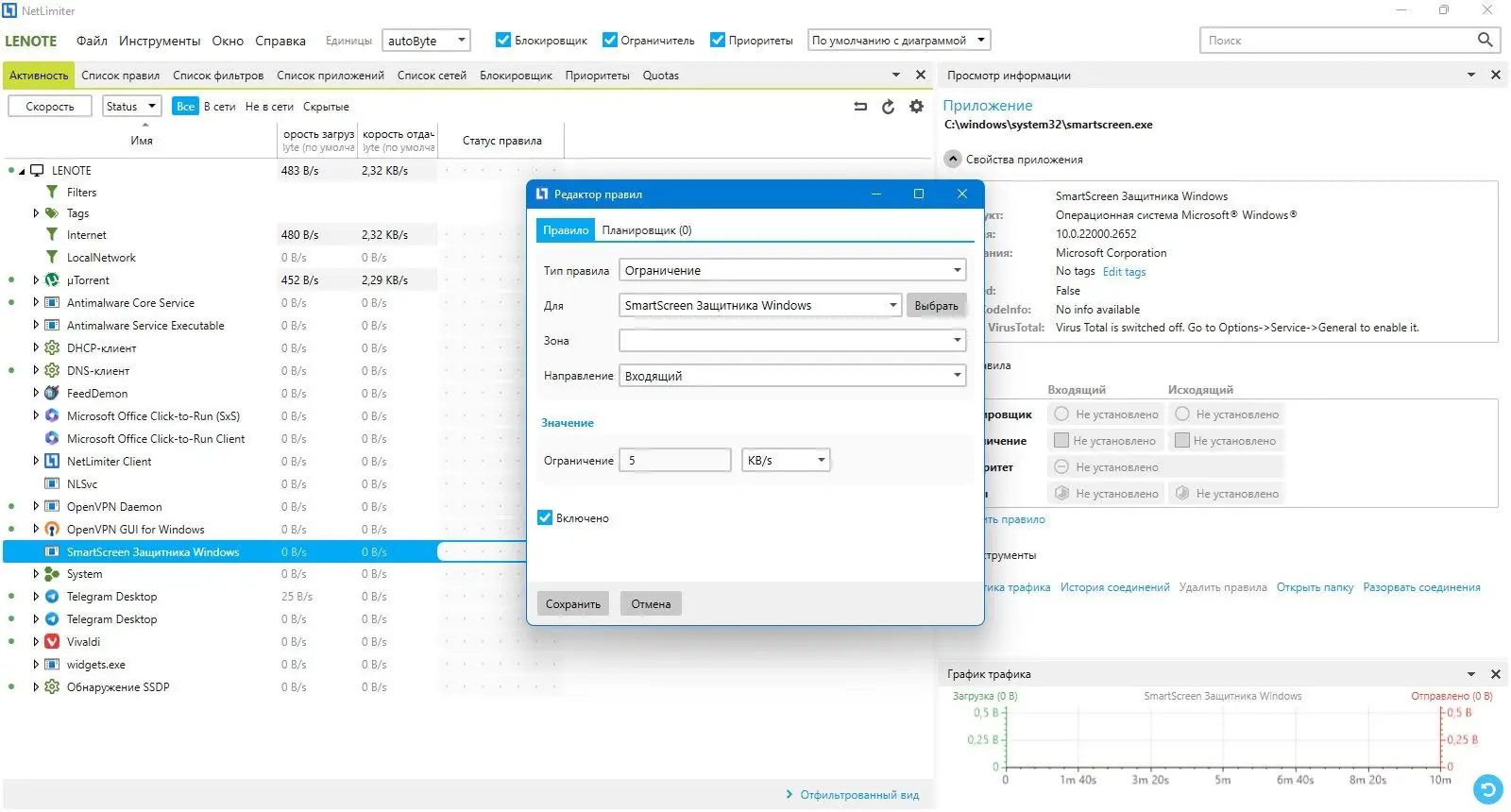Open the Файл menu
This screenshot has width=1511, height=812.
click(92, 41)
